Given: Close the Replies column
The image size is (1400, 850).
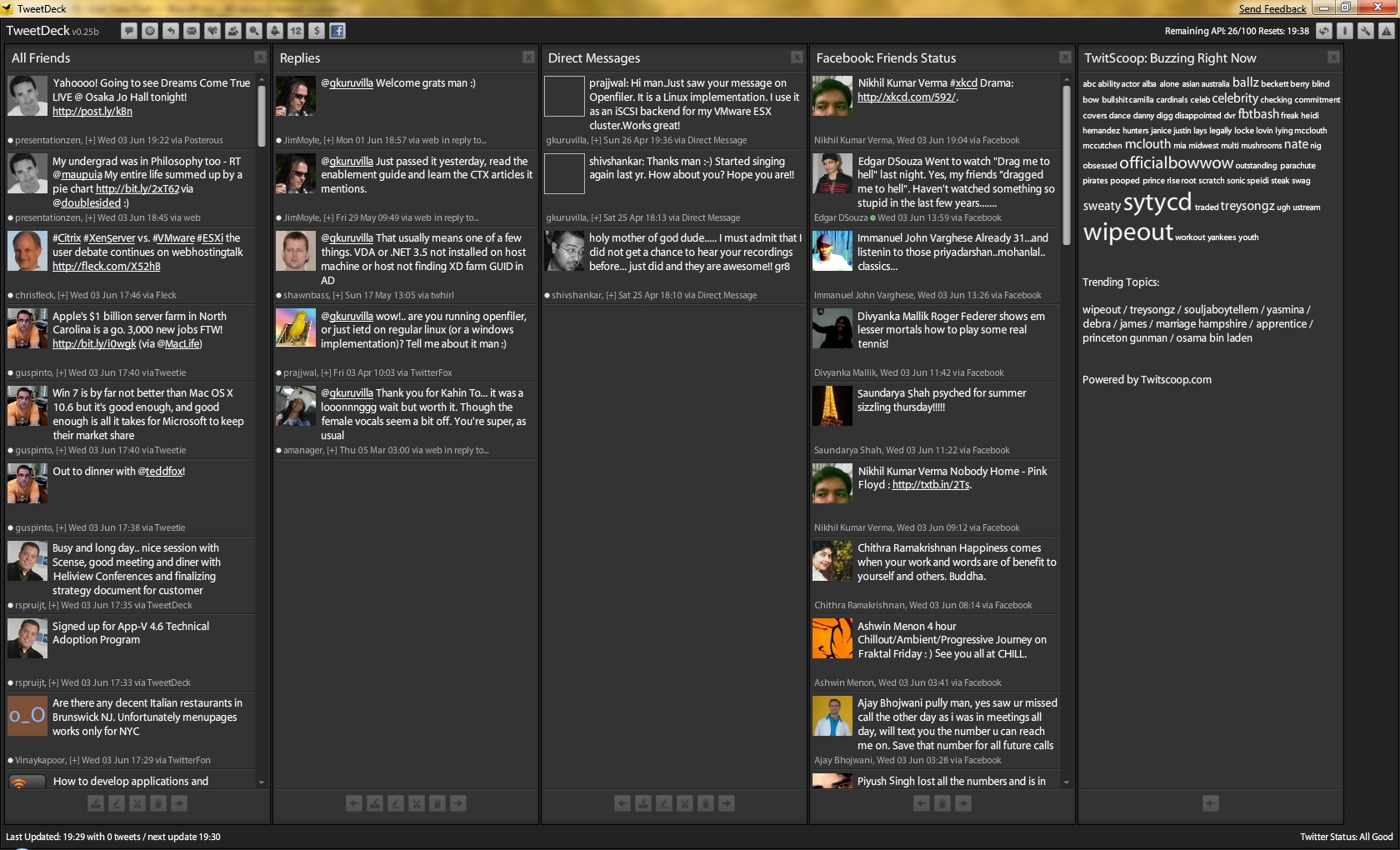Looking at the screenshot, I should [x=528, y=57].
